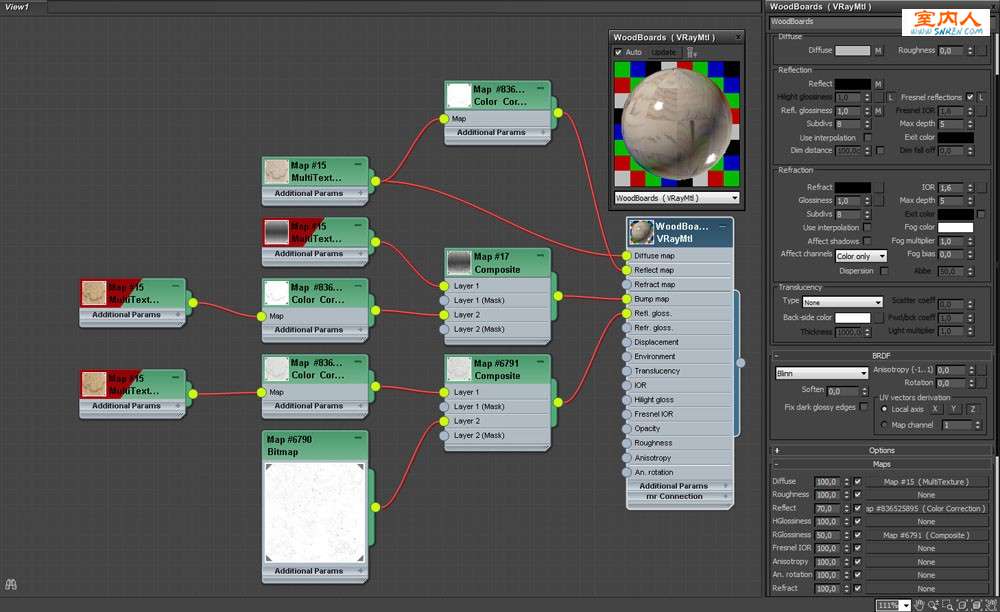Click the Back-side color swatch
The width and height of the screenshot is (1000, 612).
853,317
